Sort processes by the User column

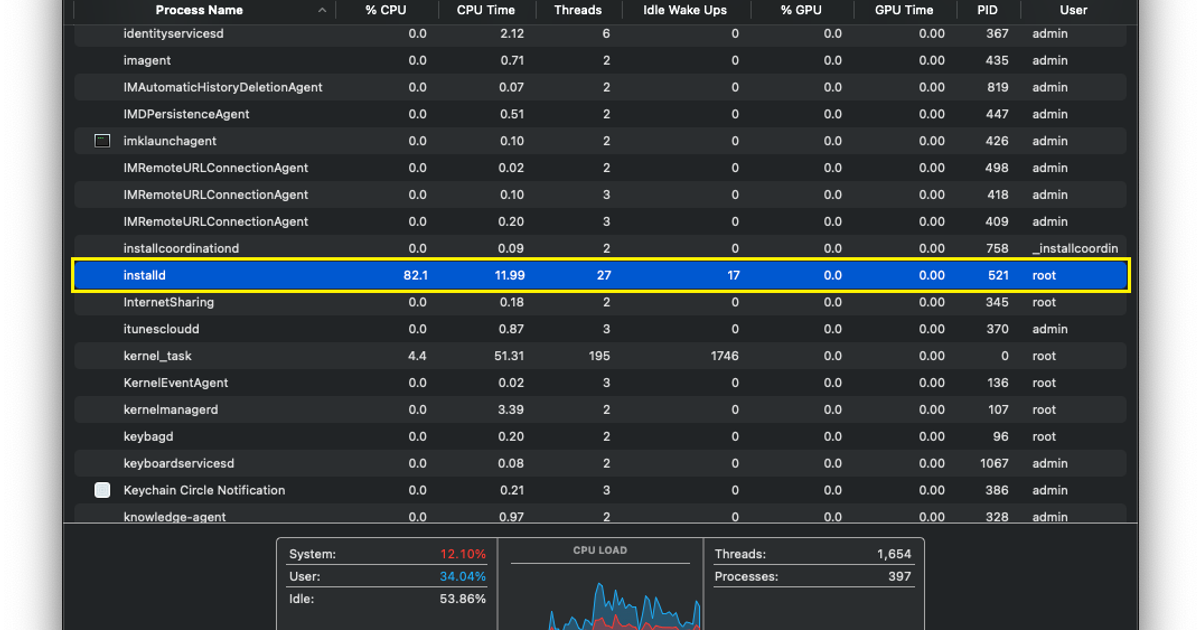click(1073, 10)
